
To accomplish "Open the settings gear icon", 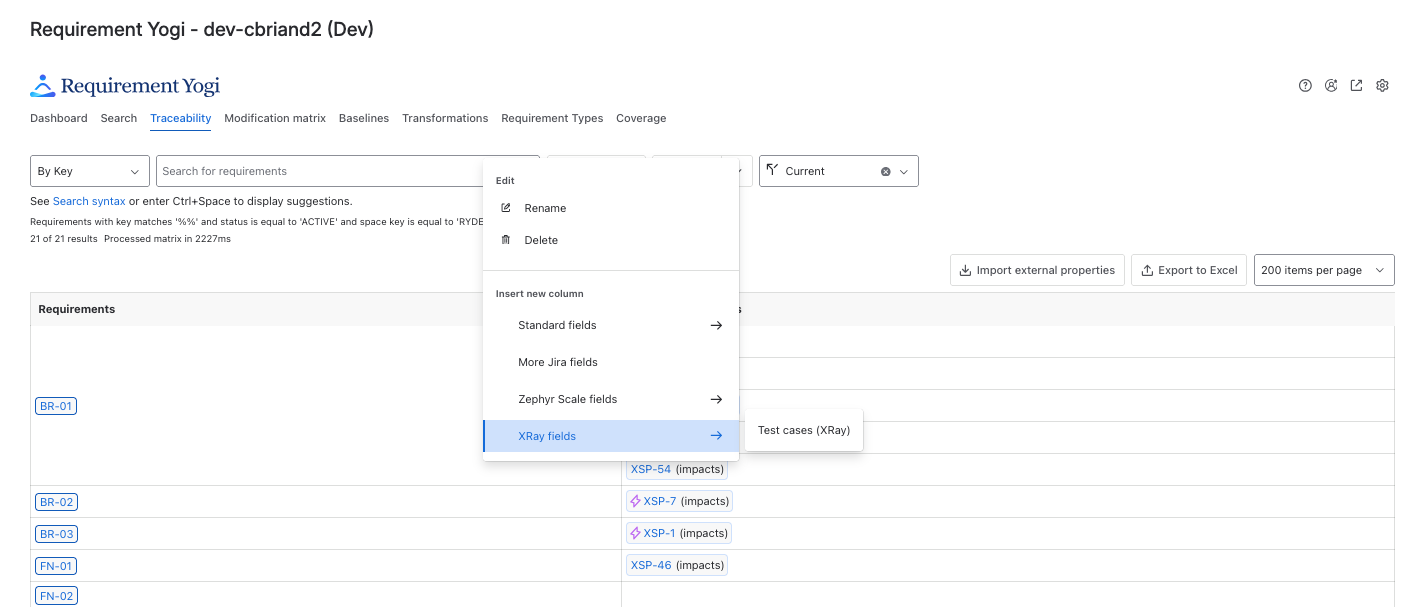I will click(x=1382, y=86).
